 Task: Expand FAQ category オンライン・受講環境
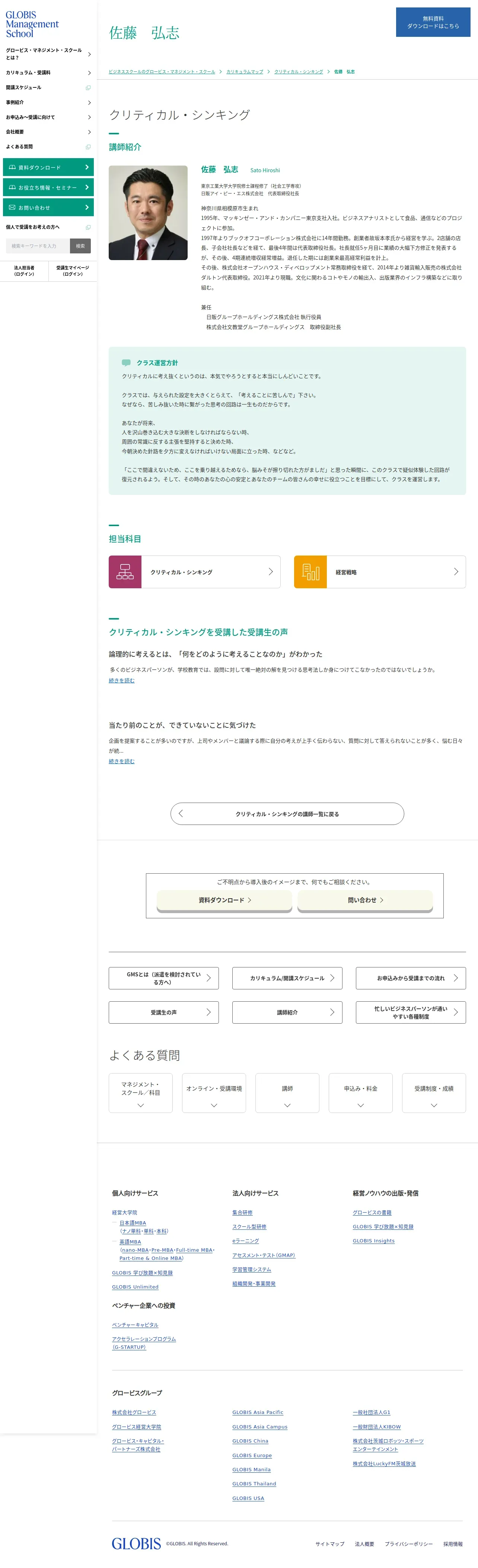pyautogui.click(x=214, y=1092)
